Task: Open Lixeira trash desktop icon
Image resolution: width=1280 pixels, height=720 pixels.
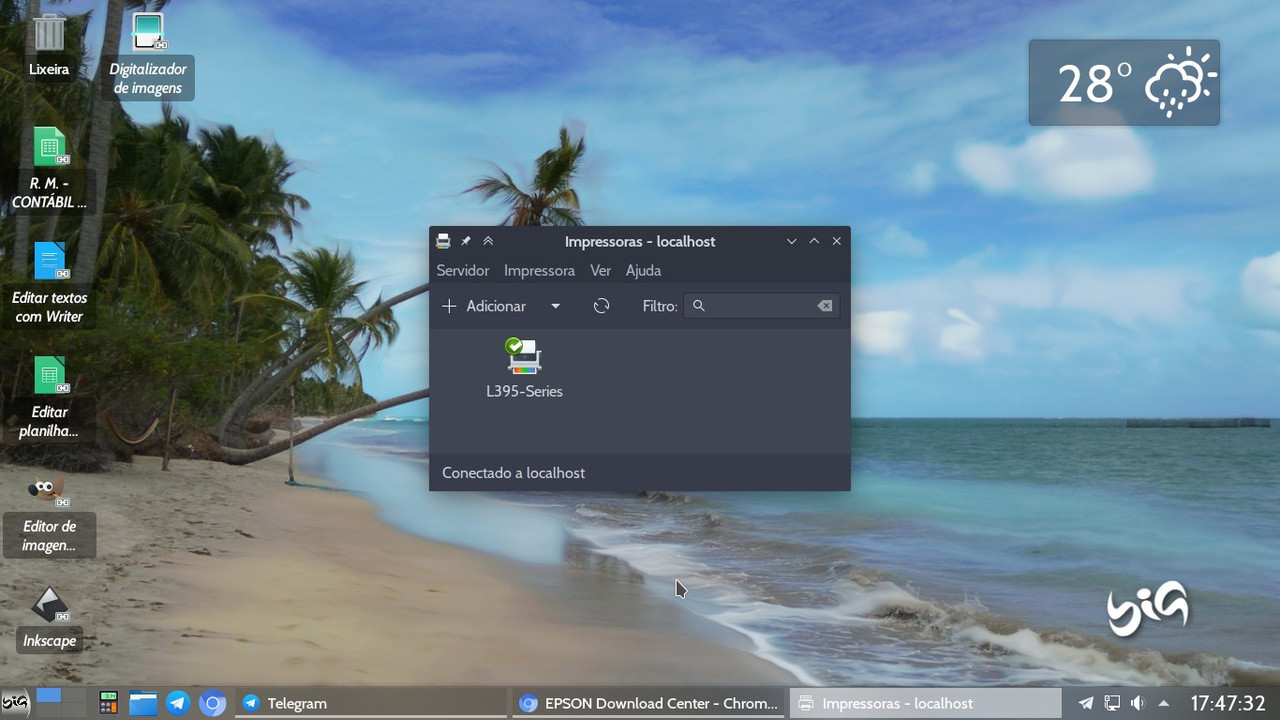Action: click(49, 46)
